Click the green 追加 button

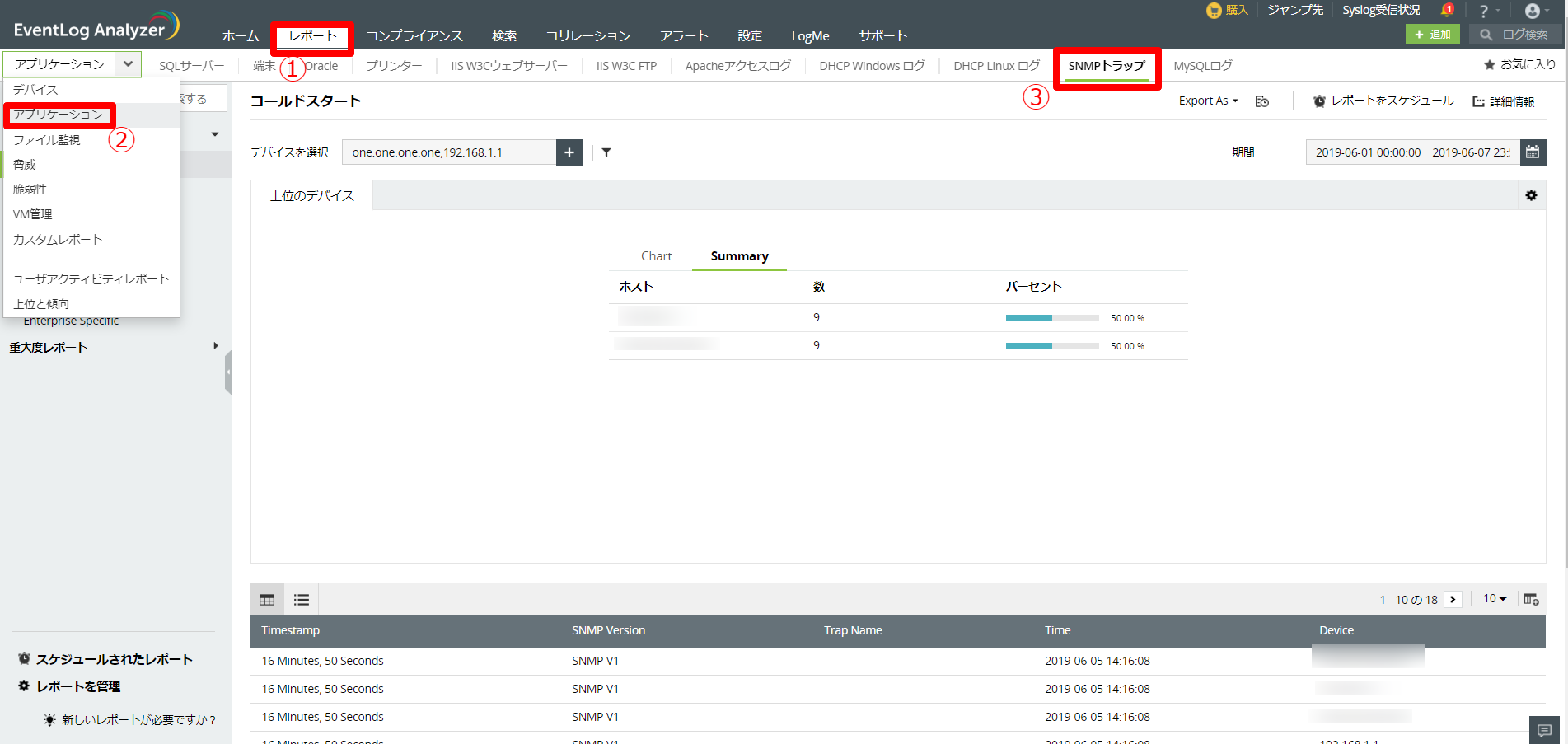point(1432,35)
